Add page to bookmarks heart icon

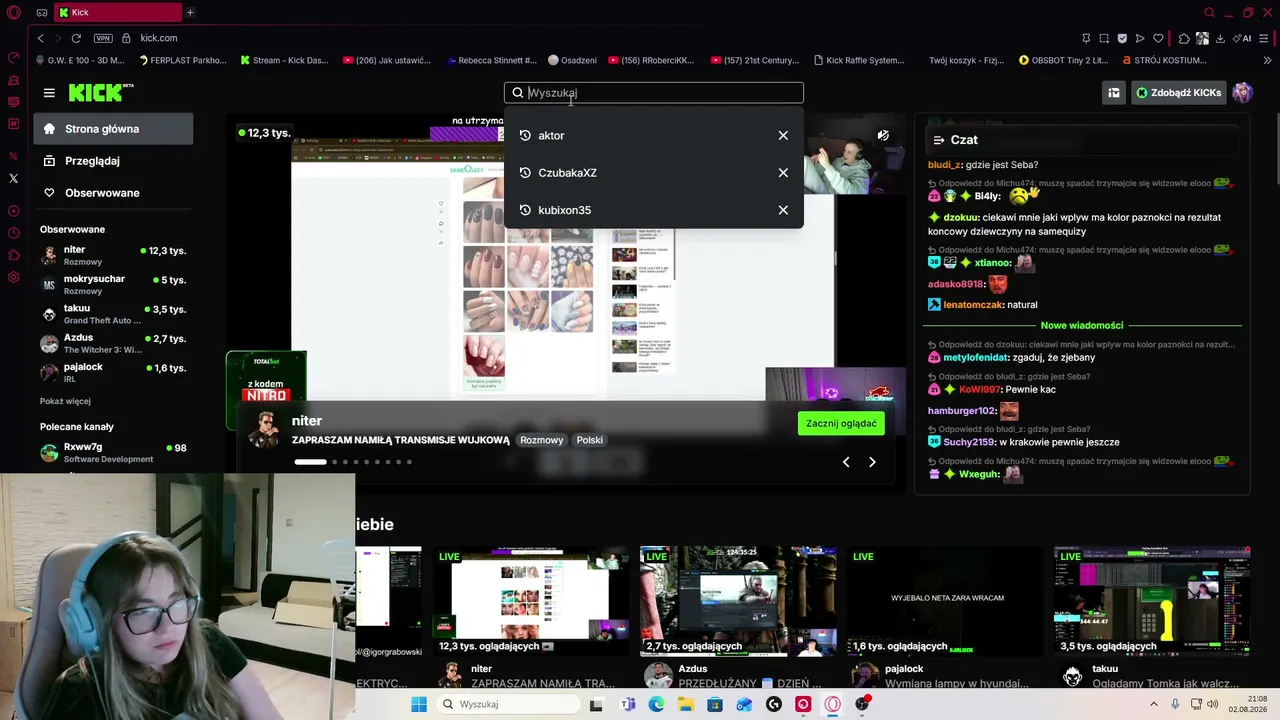tap(1158, 38)
